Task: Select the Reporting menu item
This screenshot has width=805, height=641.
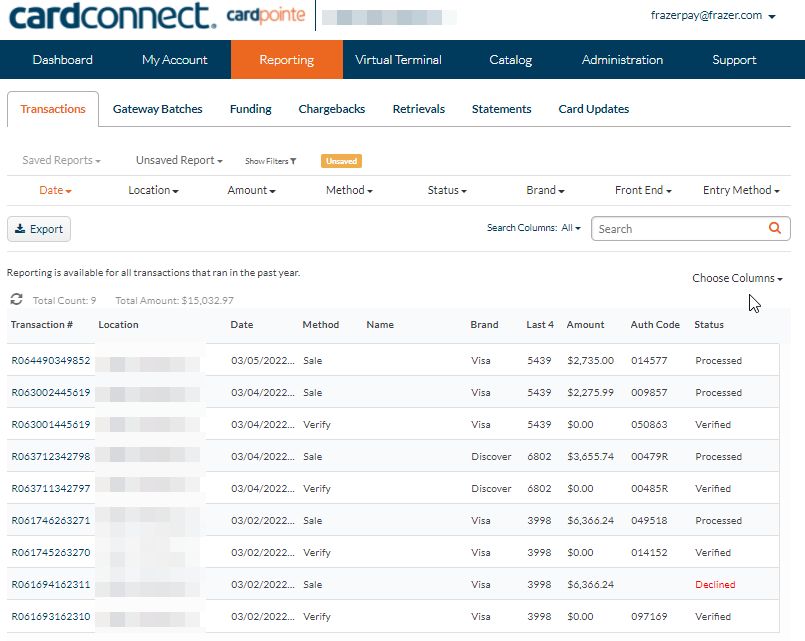Action: point(286,60)
